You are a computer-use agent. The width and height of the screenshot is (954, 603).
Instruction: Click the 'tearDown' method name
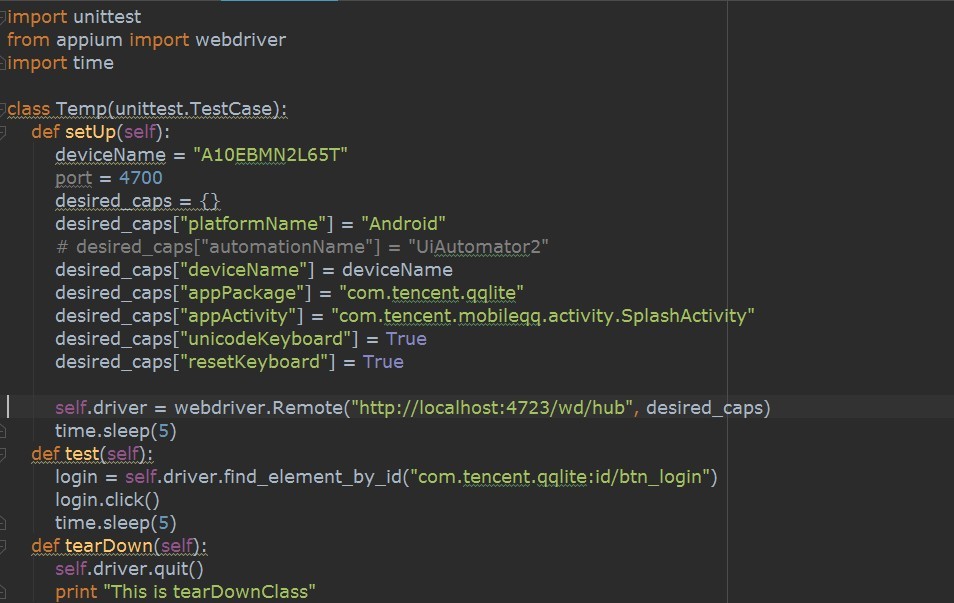coord(108,546)
